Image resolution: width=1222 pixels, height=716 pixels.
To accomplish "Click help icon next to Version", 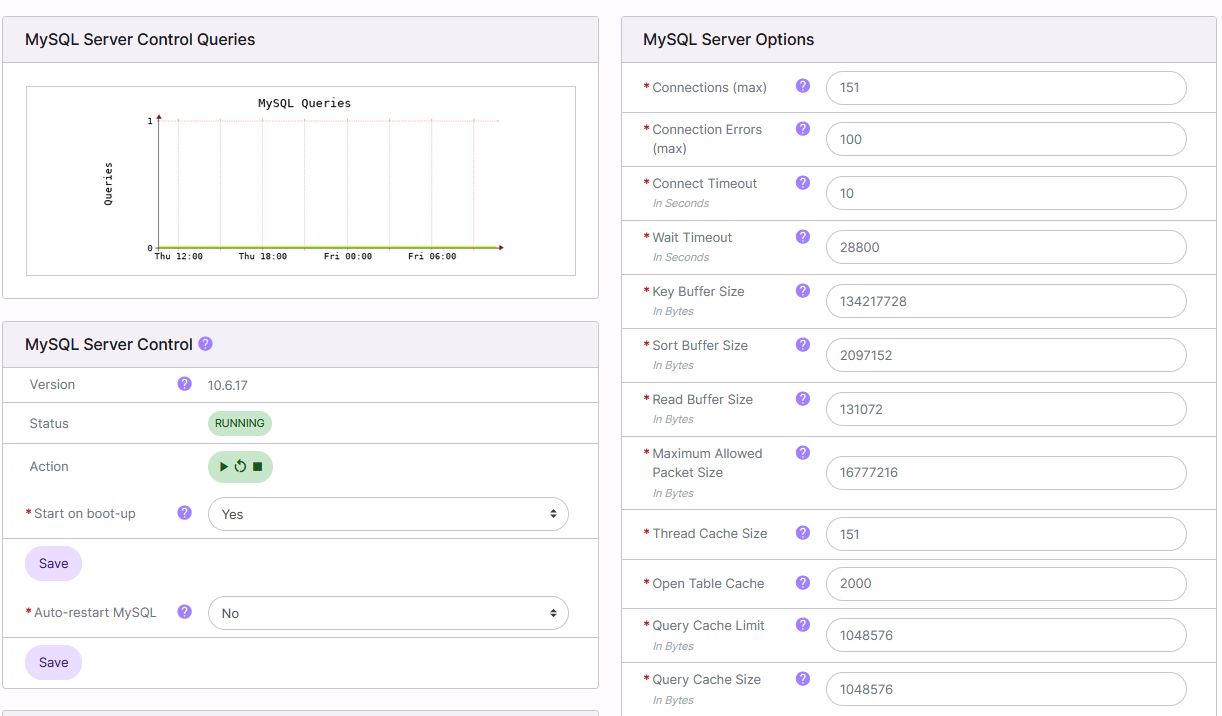I will (x=184, y=383).
